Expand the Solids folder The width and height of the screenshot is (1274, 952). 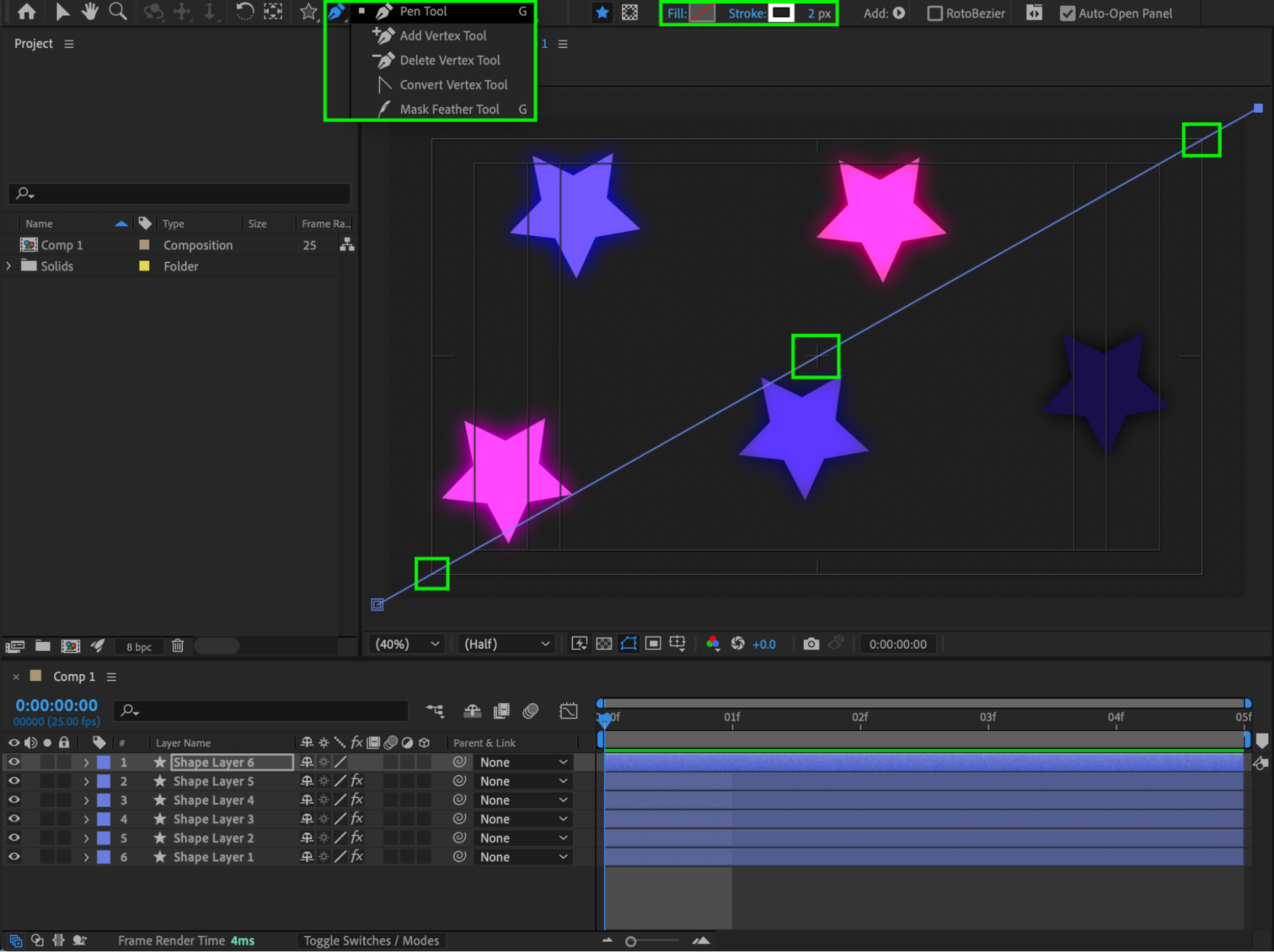coord(9,266)
